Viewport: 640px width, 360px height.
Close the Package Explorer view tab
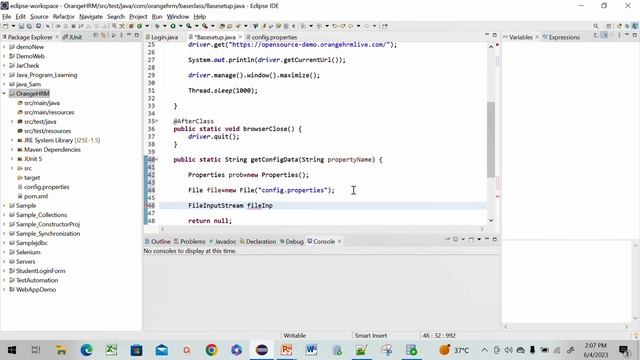pyautogui.click(x=57, y=37)
